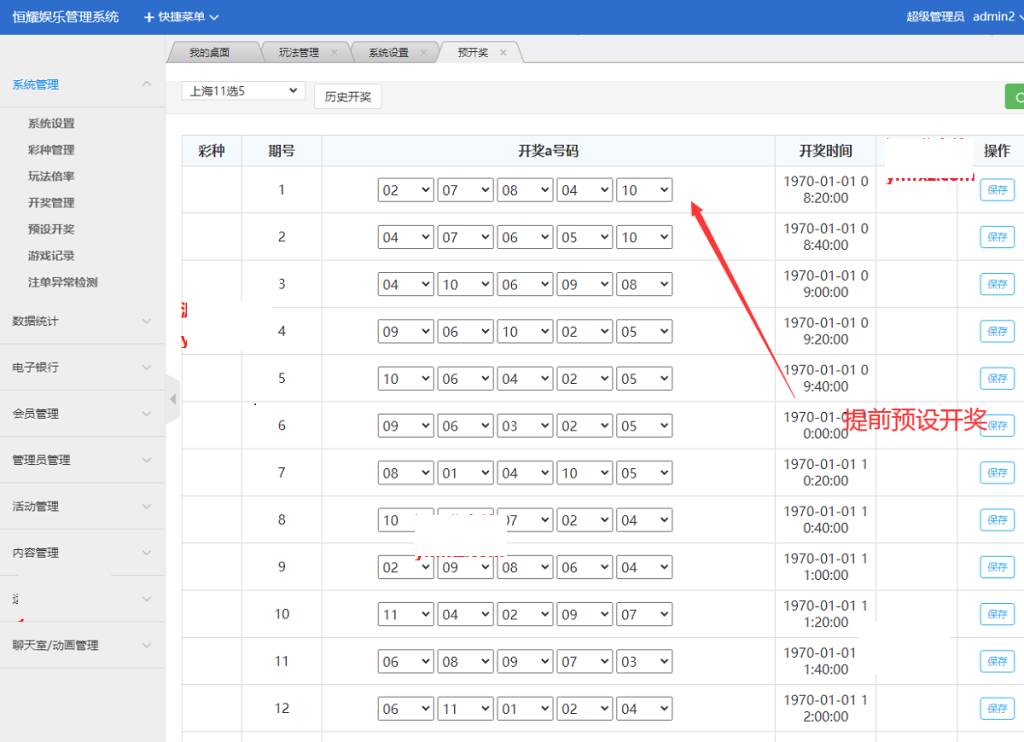The height and width of the screenshot is (742, 1024).
Task: Open 注单异常检测 in the sidebar
Action: click(x=63, y=282)
